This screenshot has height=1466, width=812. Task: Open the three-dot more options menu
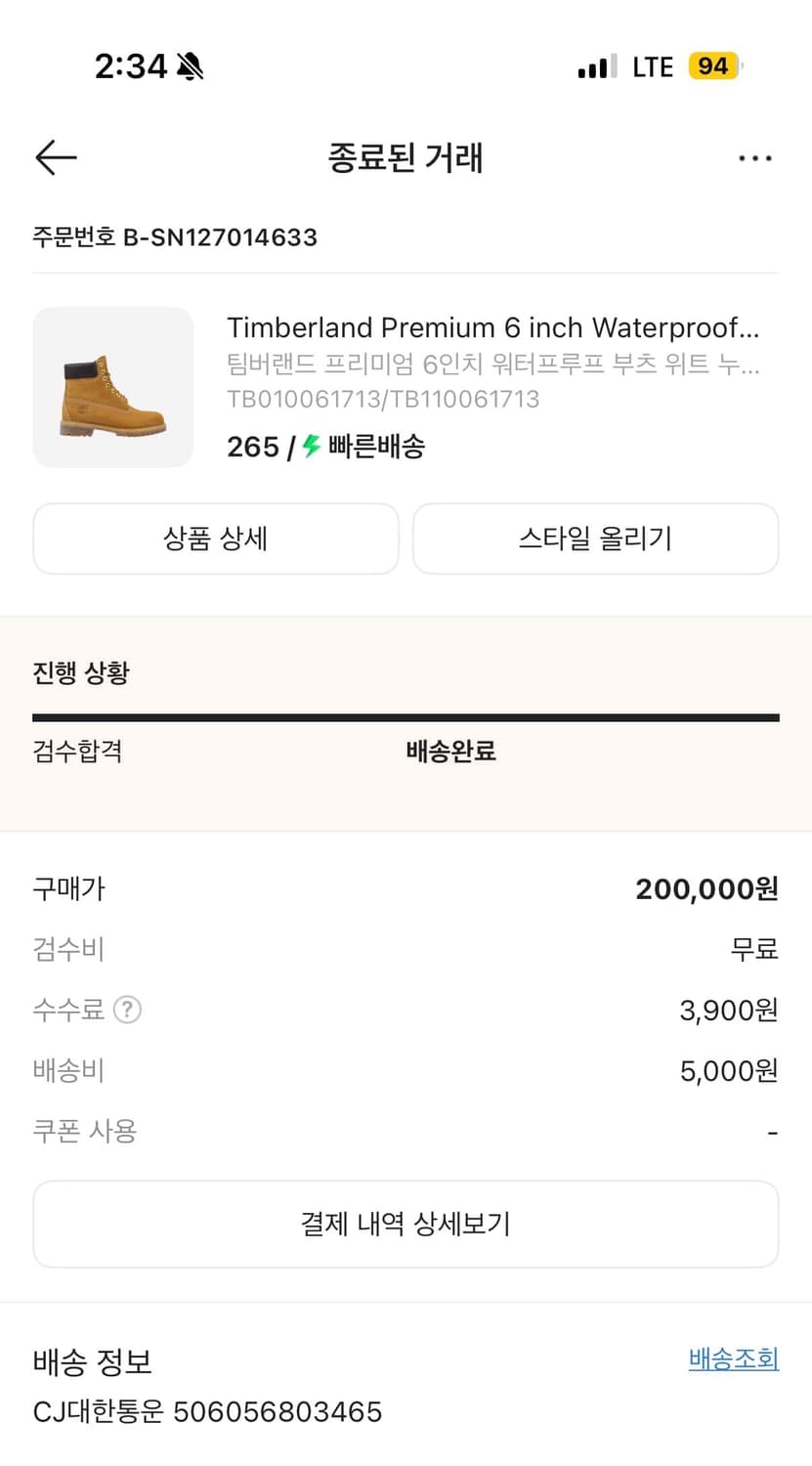(754, 158)
